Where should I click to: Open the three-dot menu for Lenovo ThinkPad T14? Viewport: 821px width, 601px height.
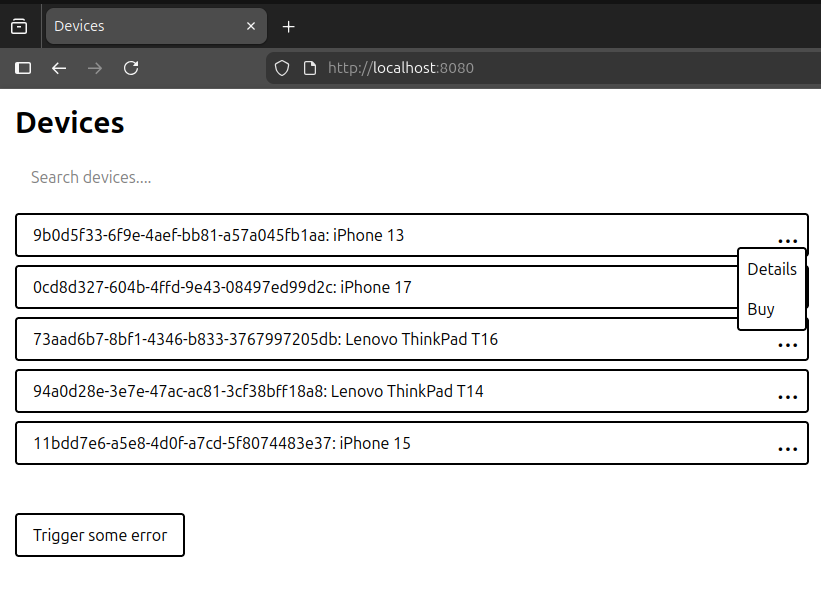click(788, 395)
